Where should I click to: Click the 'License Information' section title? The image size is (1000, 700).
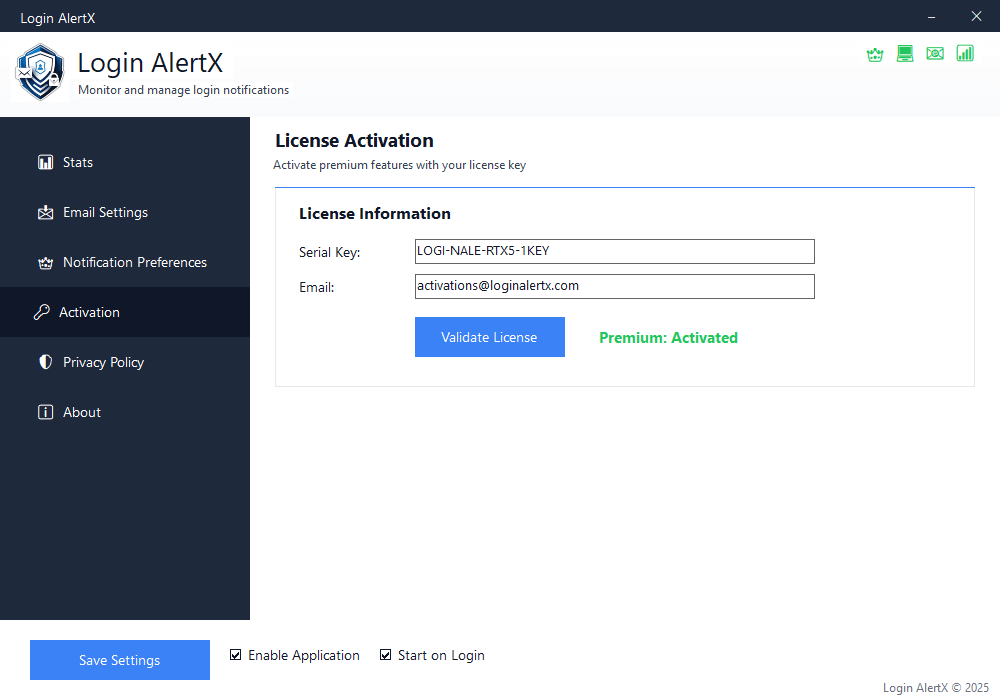click(x=374, y=214)
